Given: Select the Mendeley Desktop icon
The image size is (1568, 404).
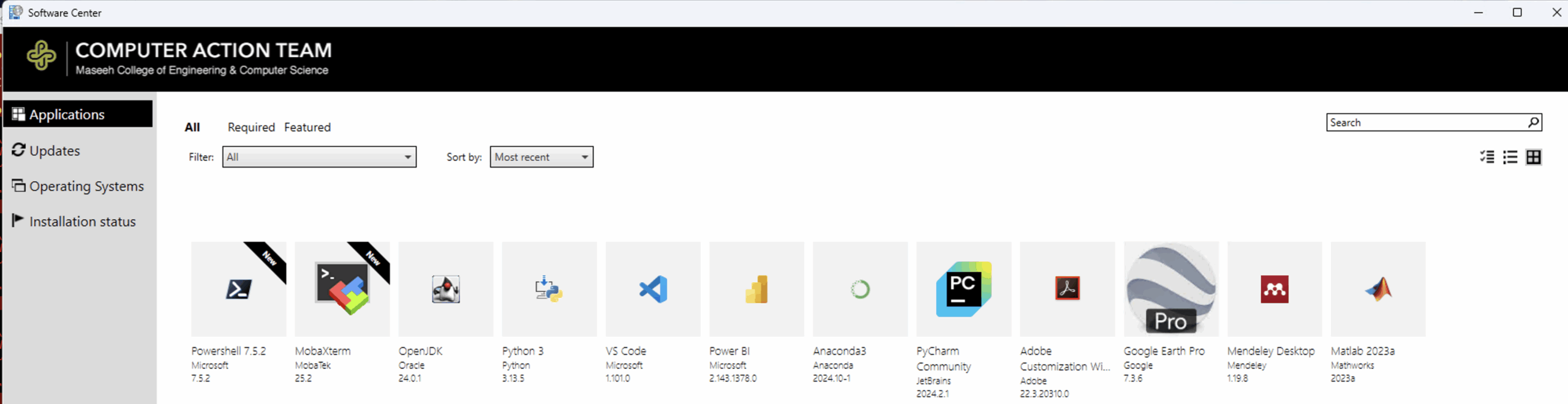Looking at the screenshot, I should coord(1275,289).
